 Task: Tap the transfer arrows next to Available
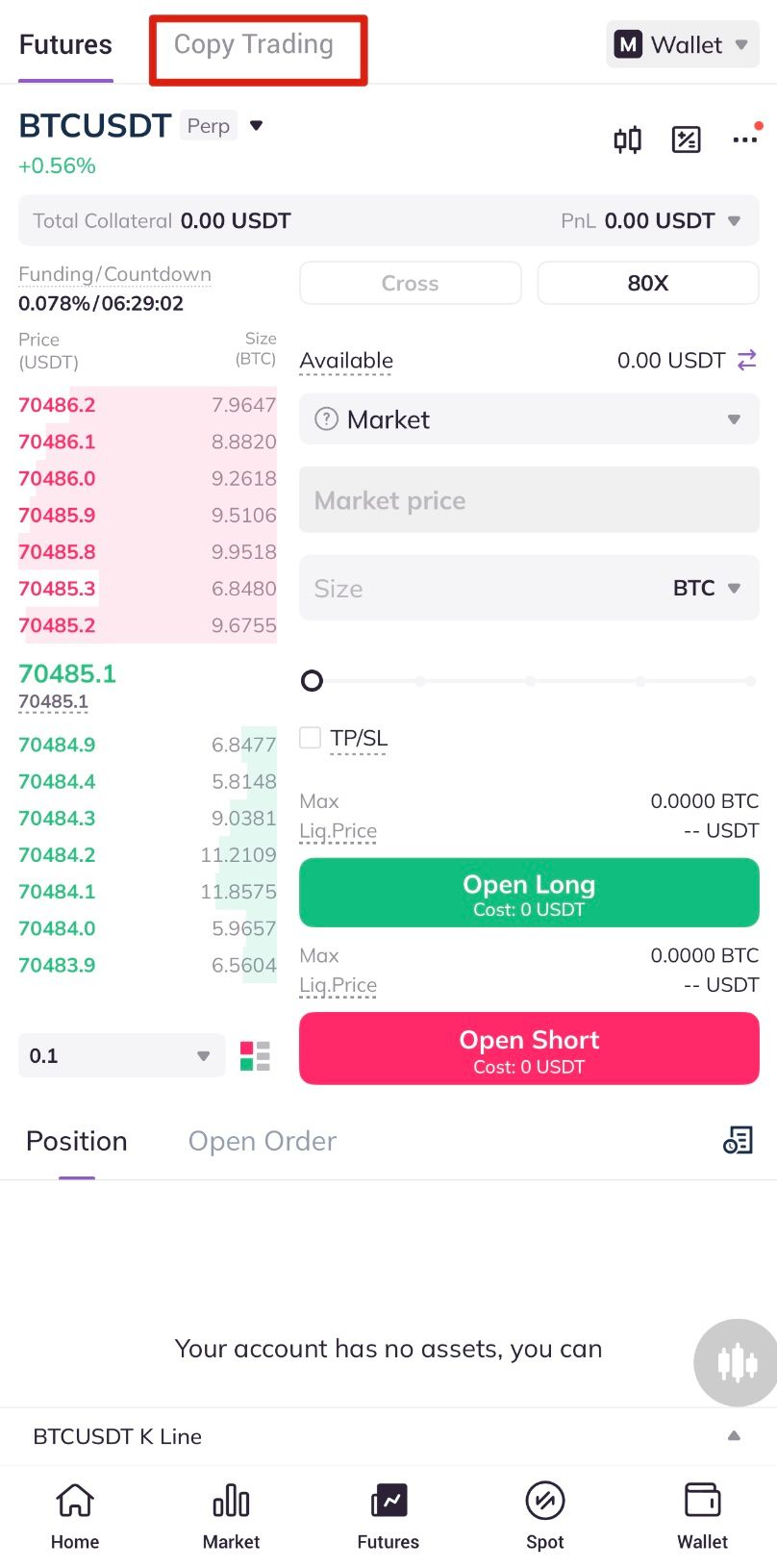(747, 361)
